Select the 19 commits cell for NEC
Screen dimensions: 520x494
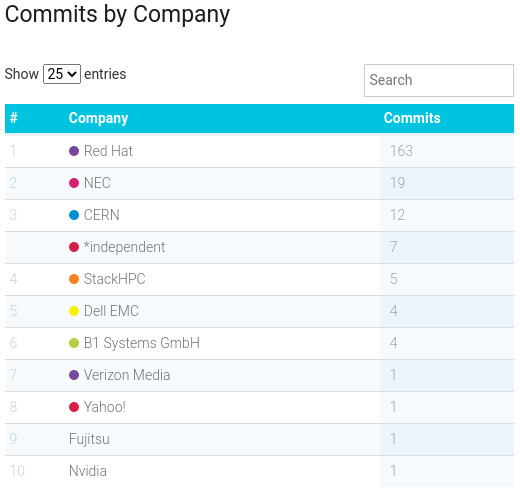447,183
